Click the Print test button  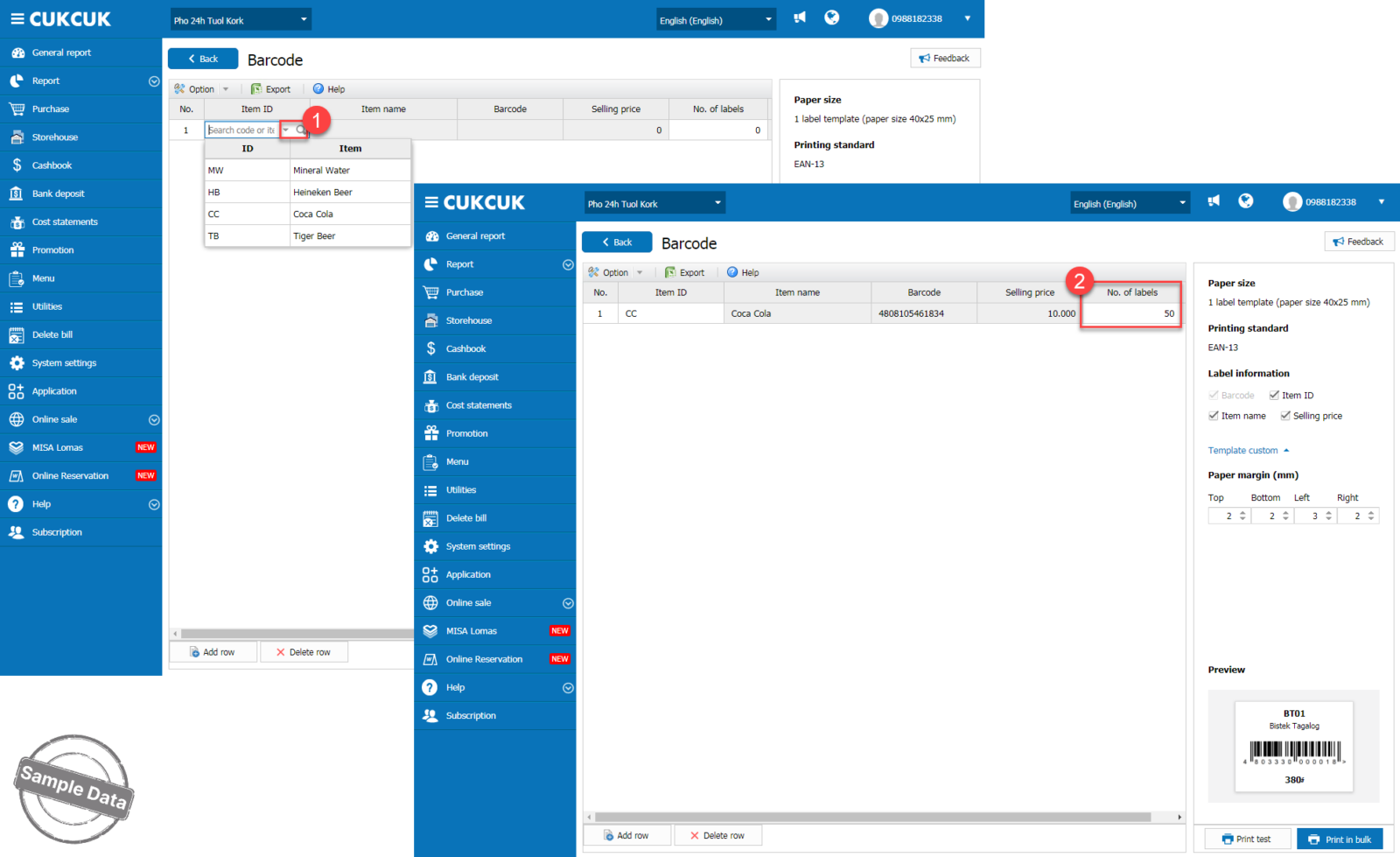point(1246,839)
